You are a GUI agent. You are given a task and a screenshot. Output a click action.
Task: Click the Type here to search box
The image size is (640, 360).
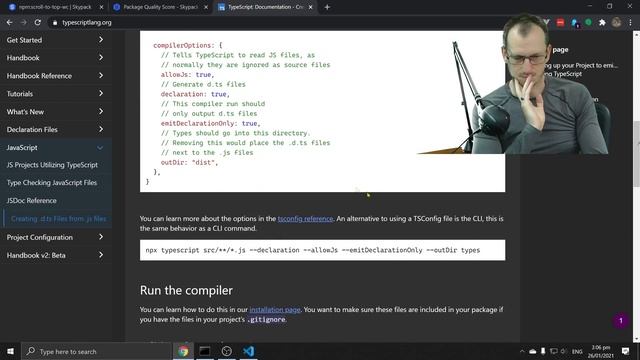[x=96, y=351]
